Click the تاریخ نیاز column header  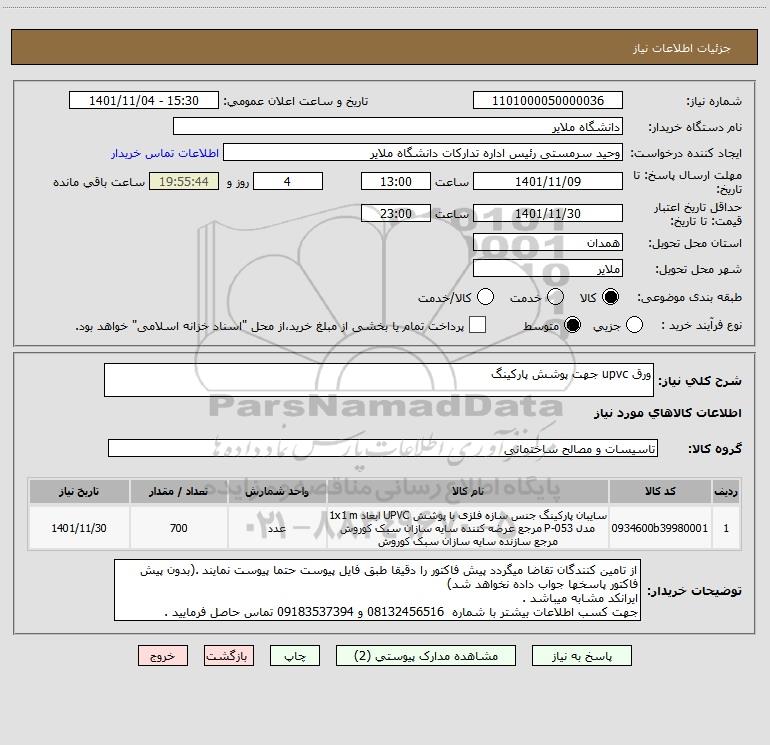79,491
